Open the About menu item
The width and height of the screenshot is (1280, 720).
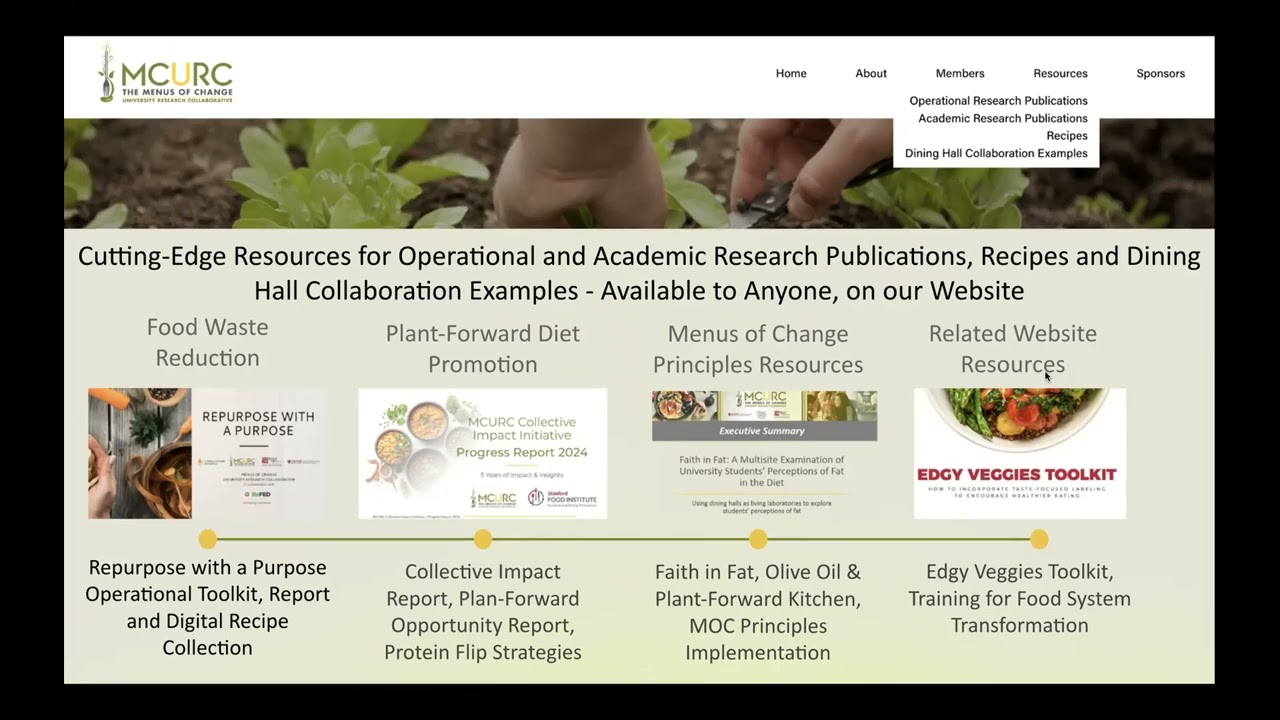[871, 73]
